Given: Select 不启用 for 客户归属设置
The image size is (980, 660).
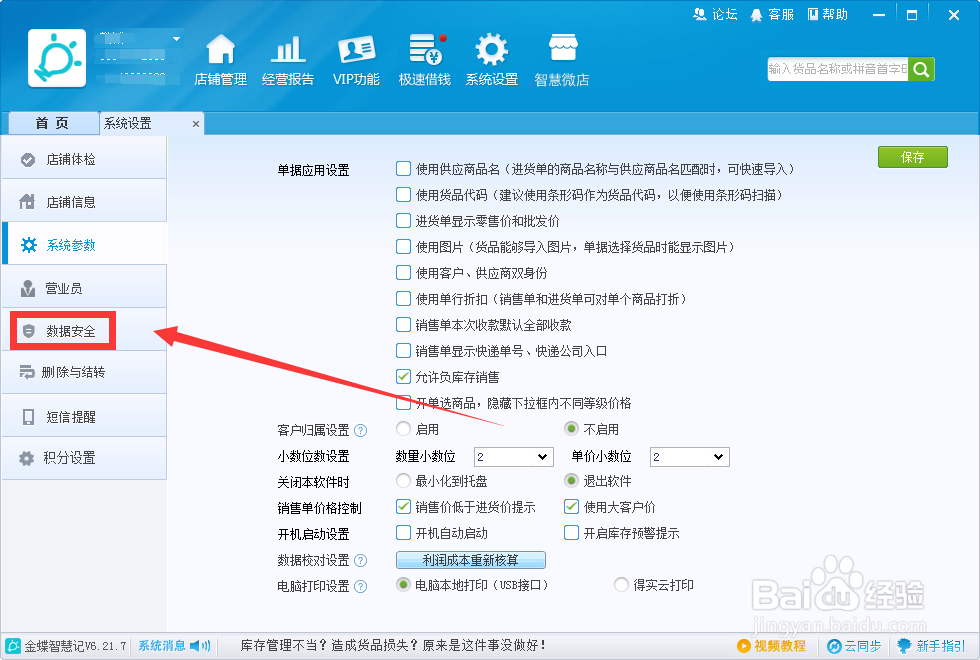Looking at the screenshot, I should click(x=571, y=429).
